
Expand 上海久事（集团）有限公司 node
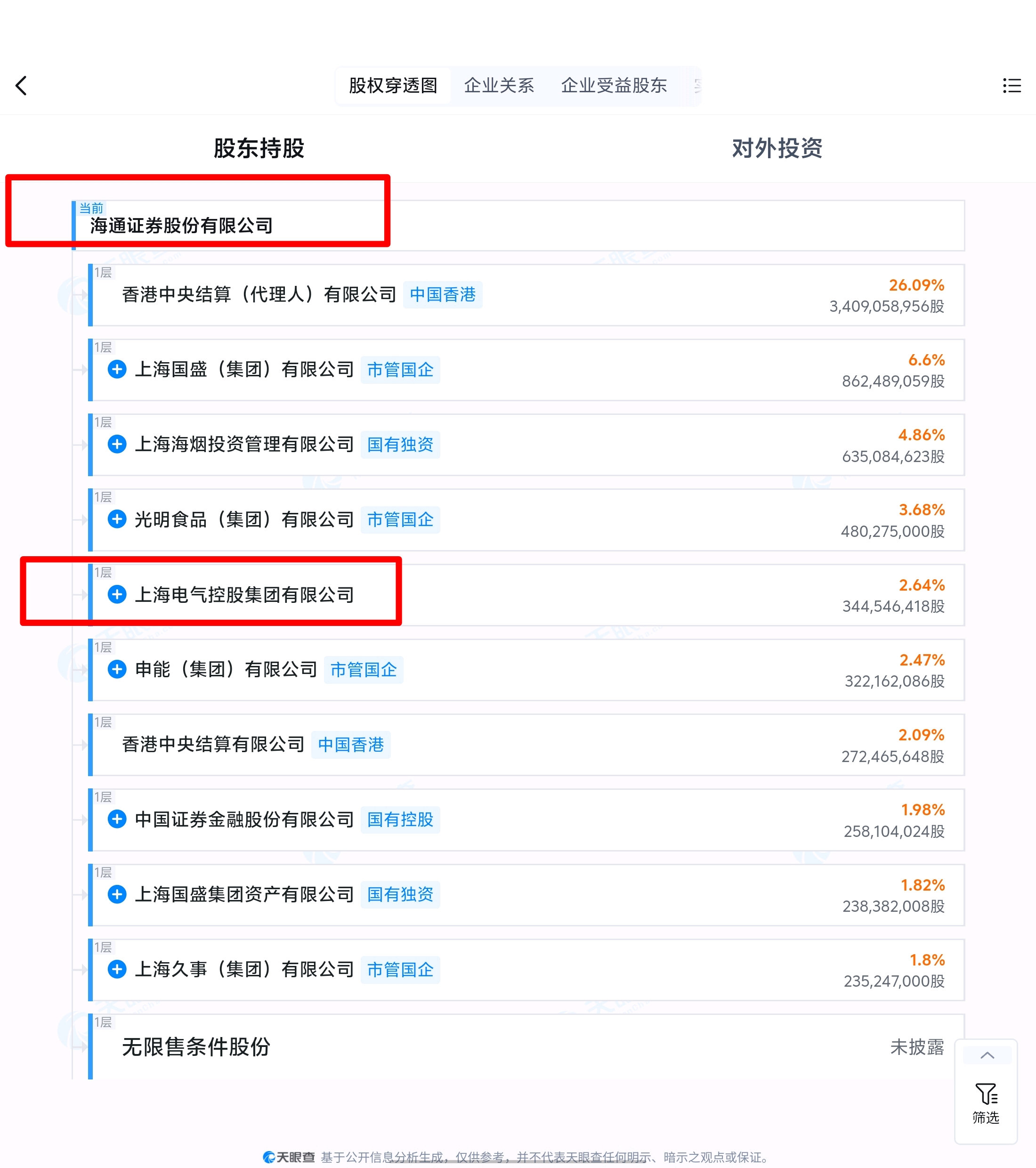coord(117,969)
